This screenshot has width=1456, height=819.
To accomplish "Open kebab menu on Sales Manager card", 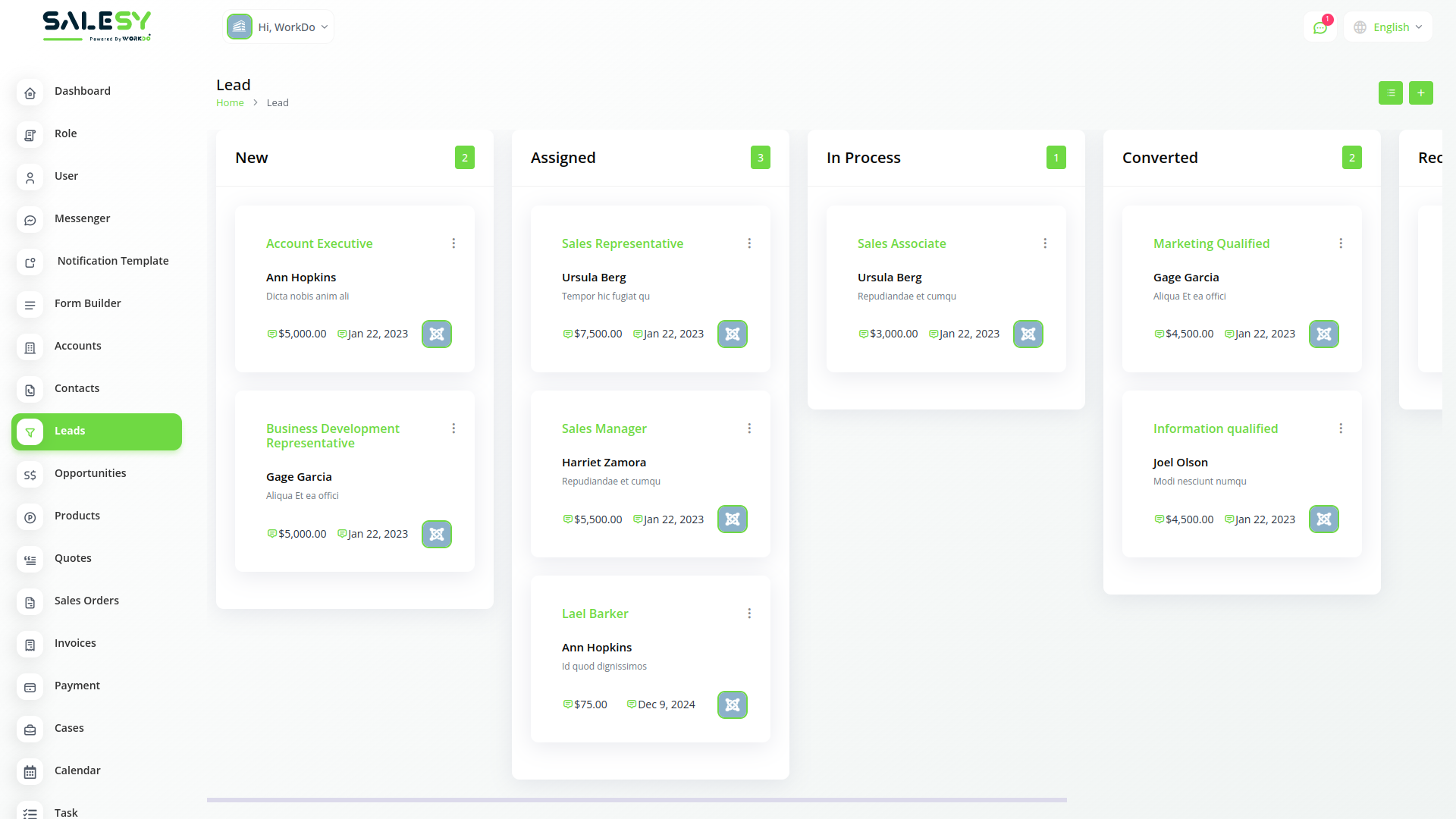I will [x=749, y=428].
